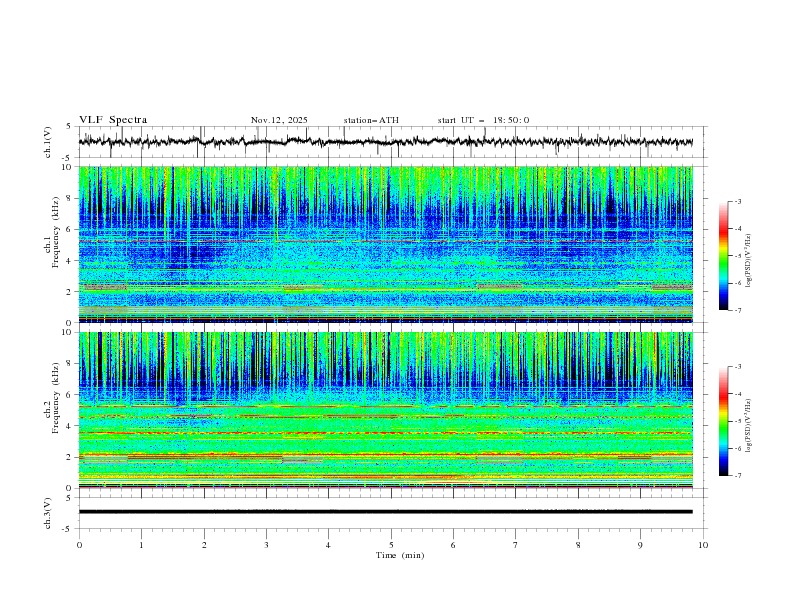
Task: Click the ch.2 log(PSD) colorbar label
Action: click(x=748, y=426)
